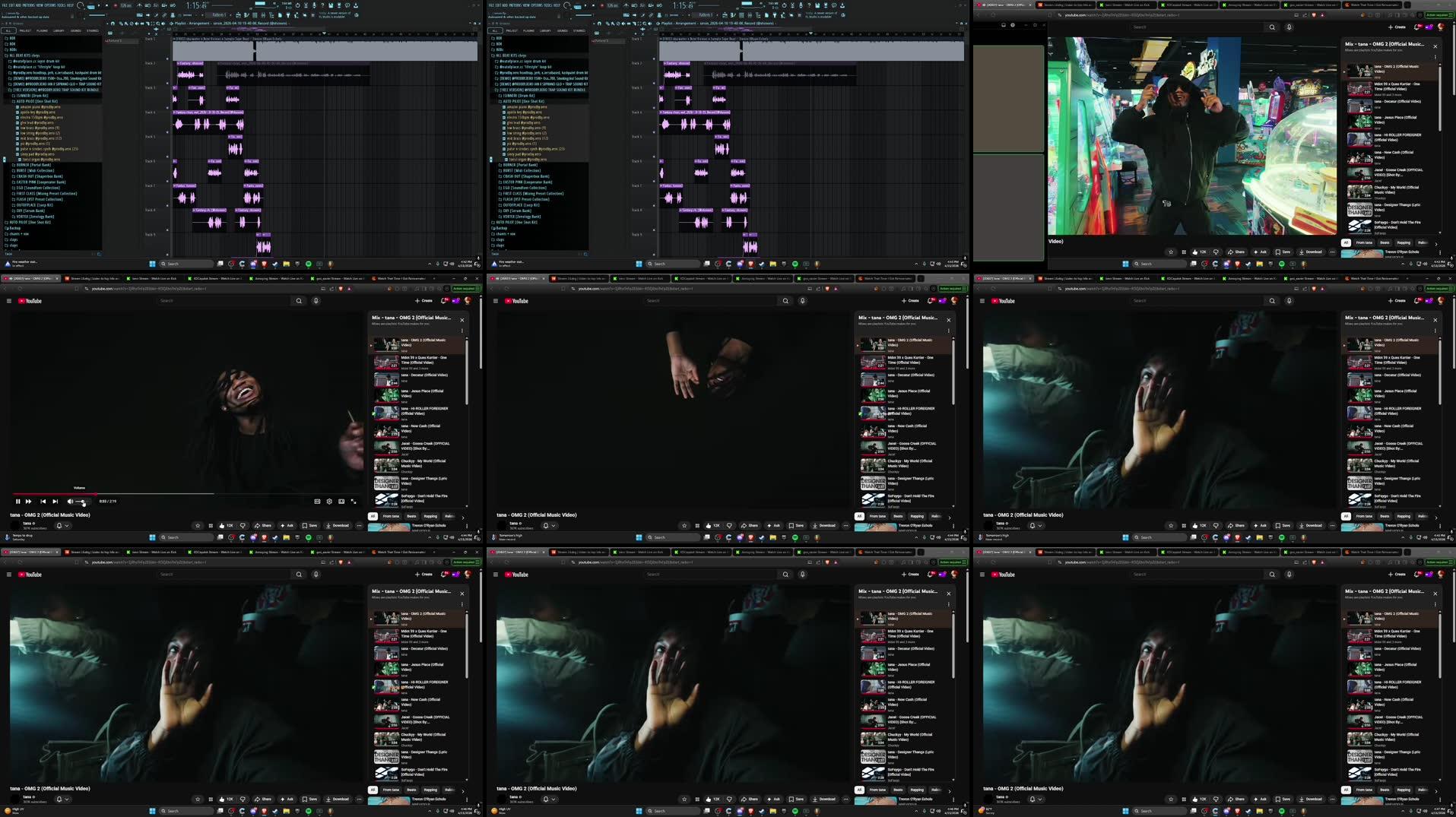Click the Playlist zoom magnifier icon
The width and height of the screenshot is (1456, 817).
158,23
